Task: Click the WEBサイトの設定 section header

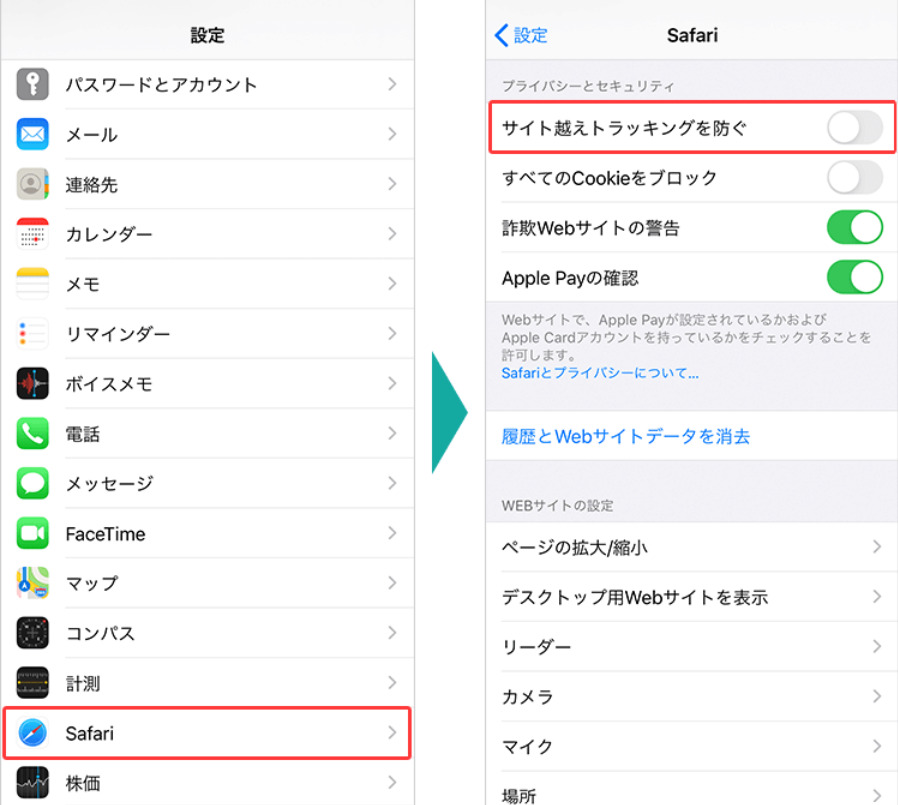Action: (x=557, y=506)
